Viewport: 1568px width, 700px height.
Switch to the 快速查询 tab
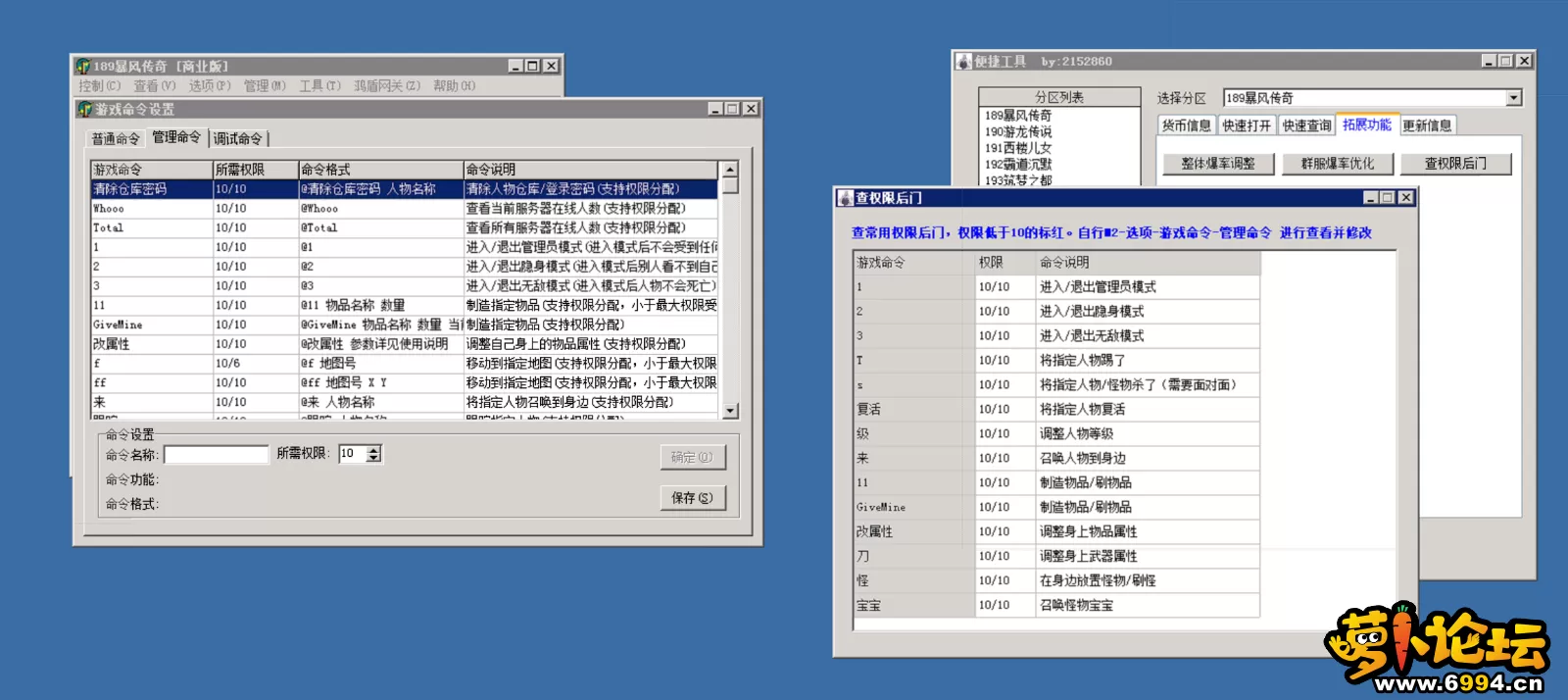1307,125
